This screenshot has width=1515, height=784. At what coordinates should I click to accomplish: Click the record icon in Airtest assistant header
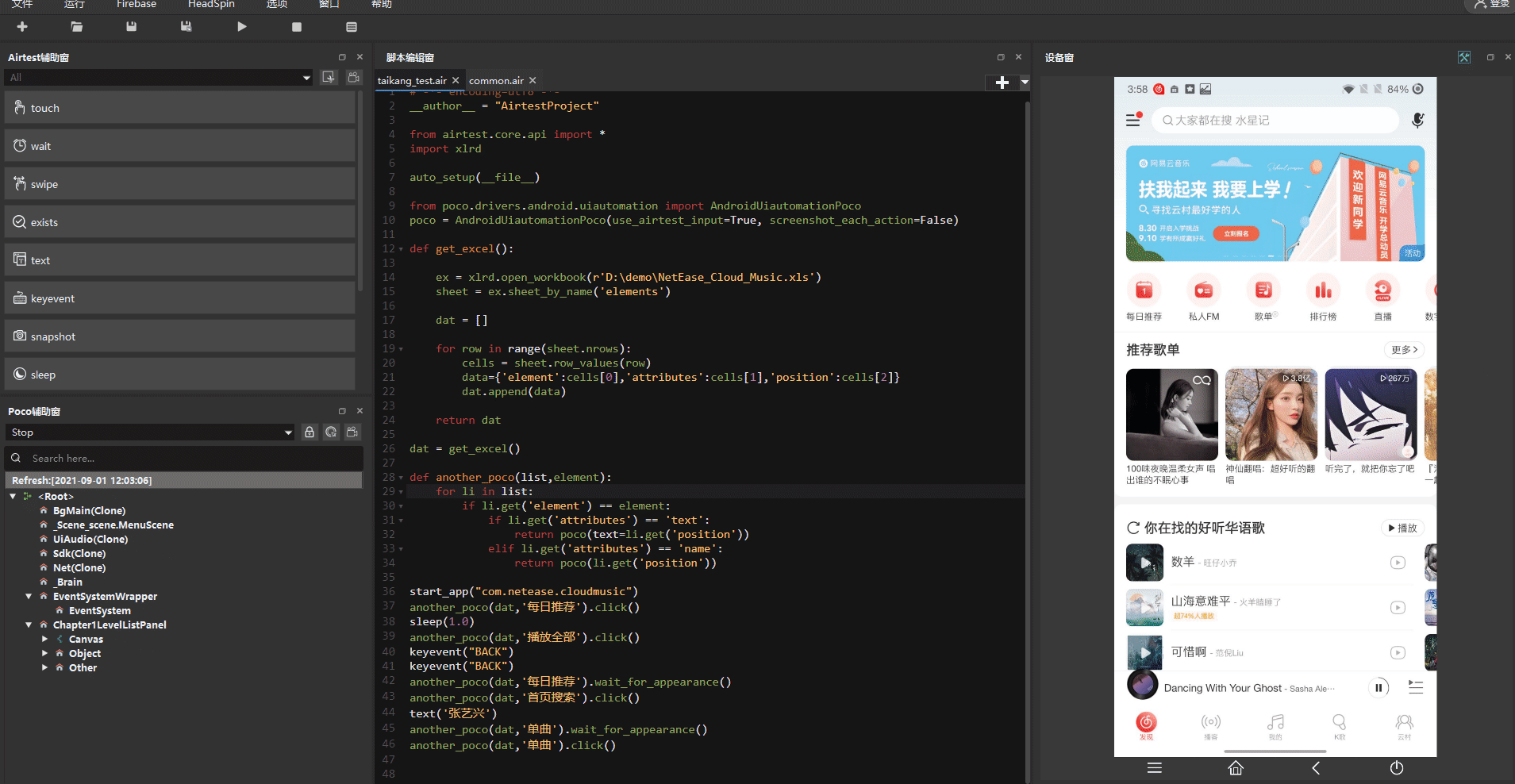354,77
